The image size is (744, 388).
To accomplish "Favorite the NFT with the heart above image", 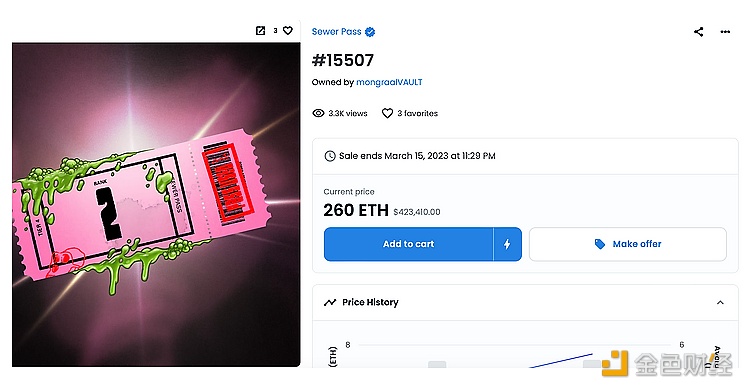I will (x=288, y=30).
